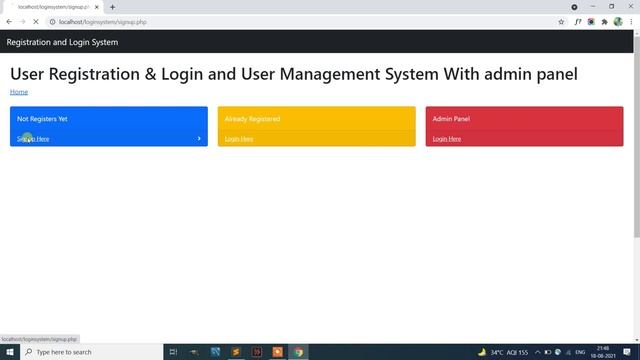The image size is (640, 360).
Task: Open the Chrome profile avatar
Action: [x=618, y=22]
